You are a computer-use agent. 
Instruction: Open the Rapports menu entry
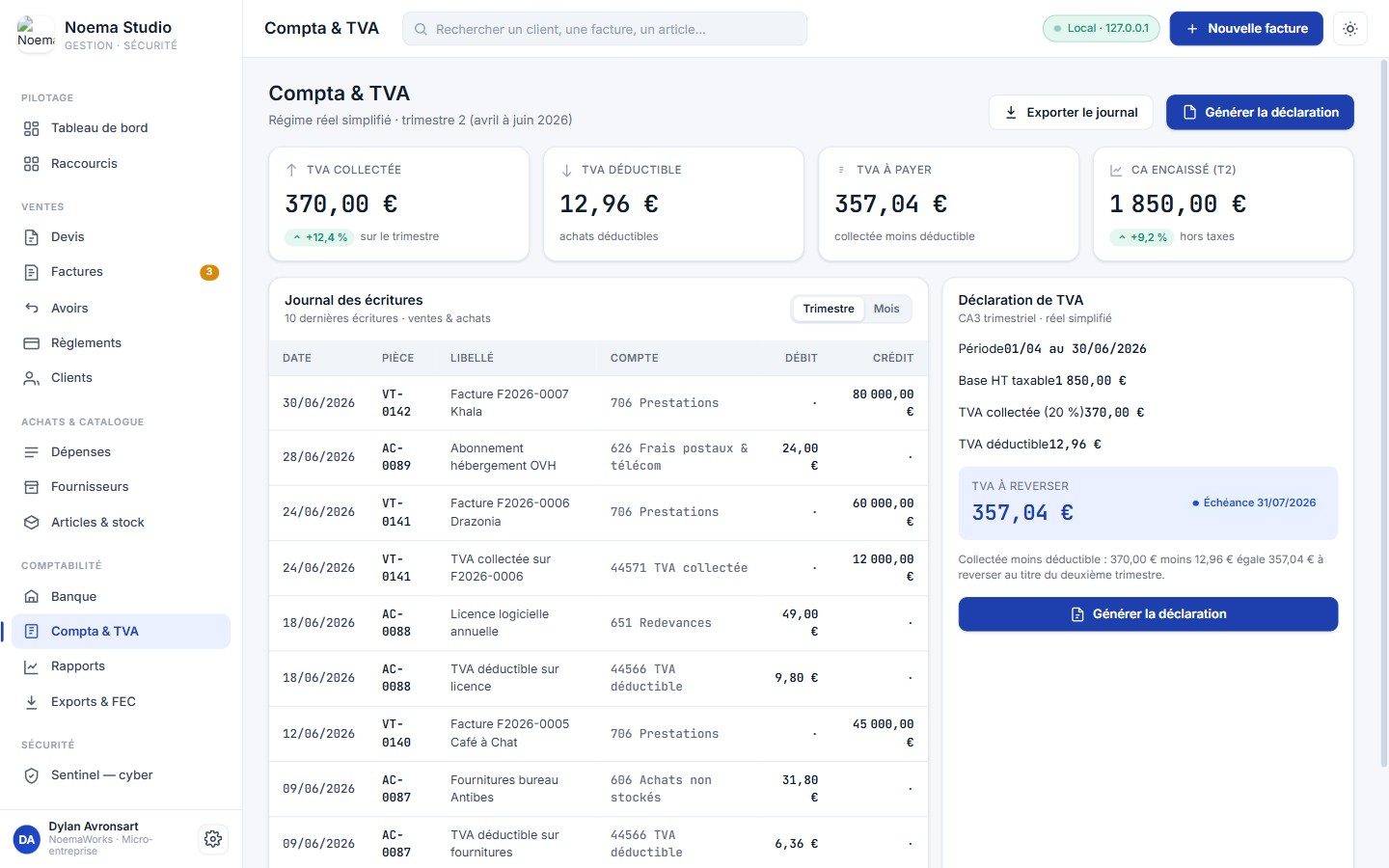point(122,666)
